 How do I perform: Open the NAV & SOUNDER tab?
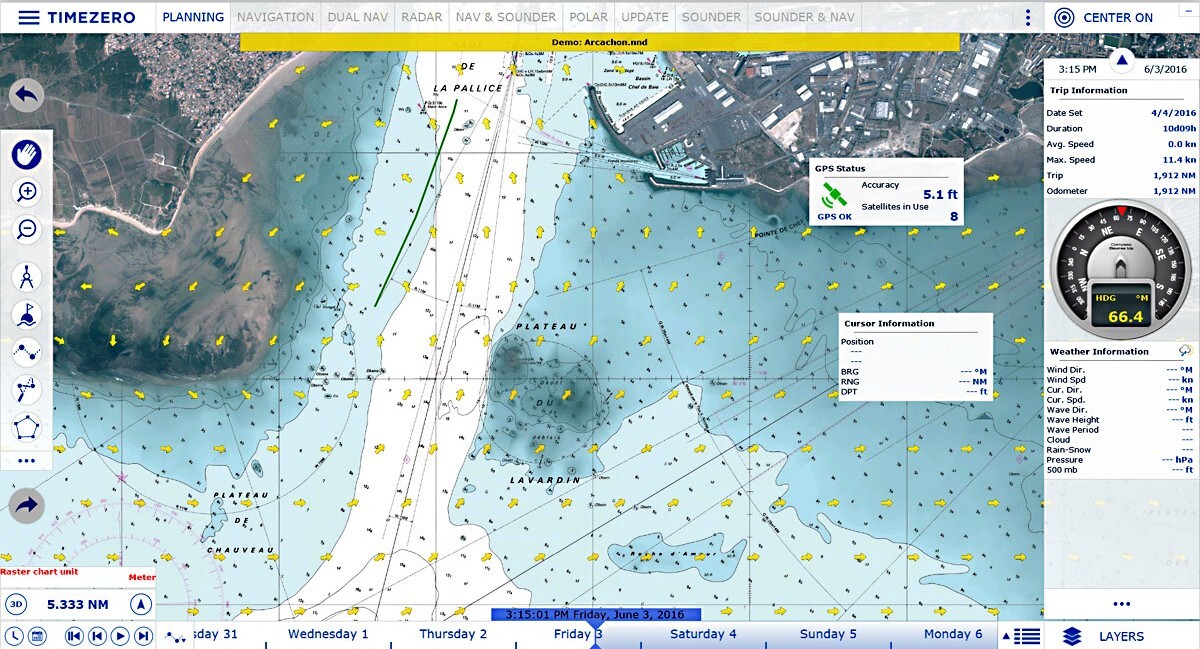tap(505, 17)
